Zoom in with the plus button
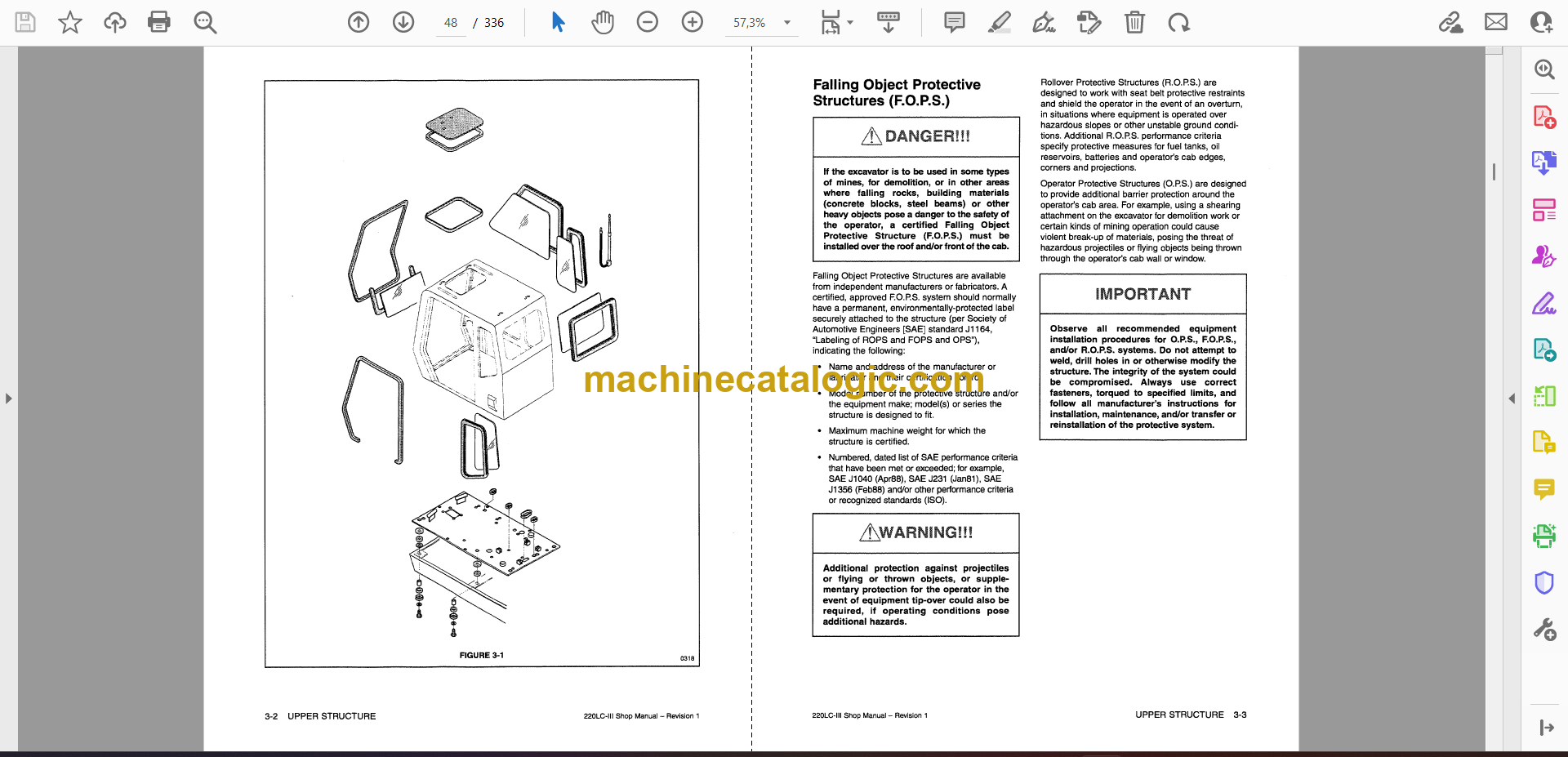This screenshot has height=757, width=1568. pyautogui.click(x=693, y=22)
